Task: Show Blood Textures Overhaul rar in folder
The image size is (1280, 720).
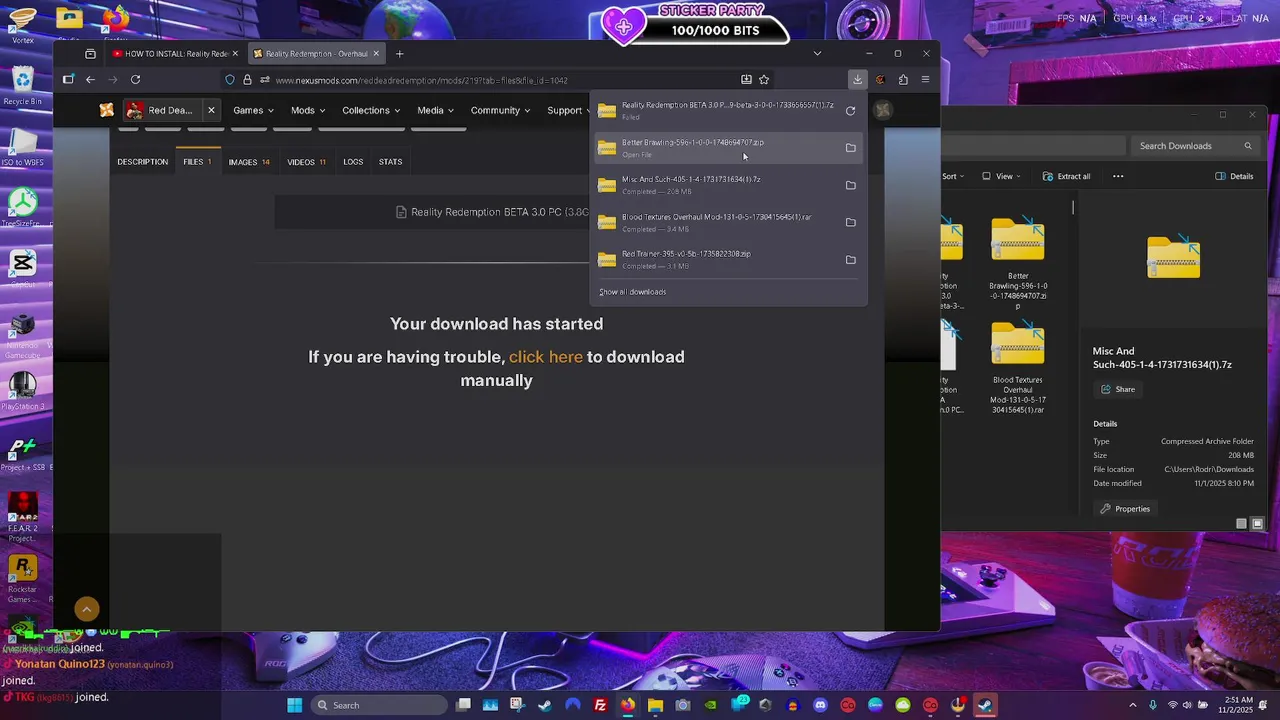Action: point(850,222)
